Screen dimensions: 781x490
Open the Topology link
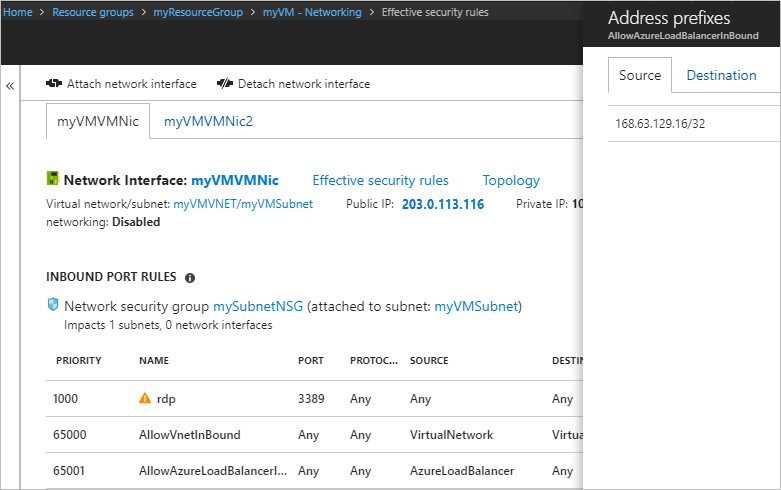(x=511, y=180)
